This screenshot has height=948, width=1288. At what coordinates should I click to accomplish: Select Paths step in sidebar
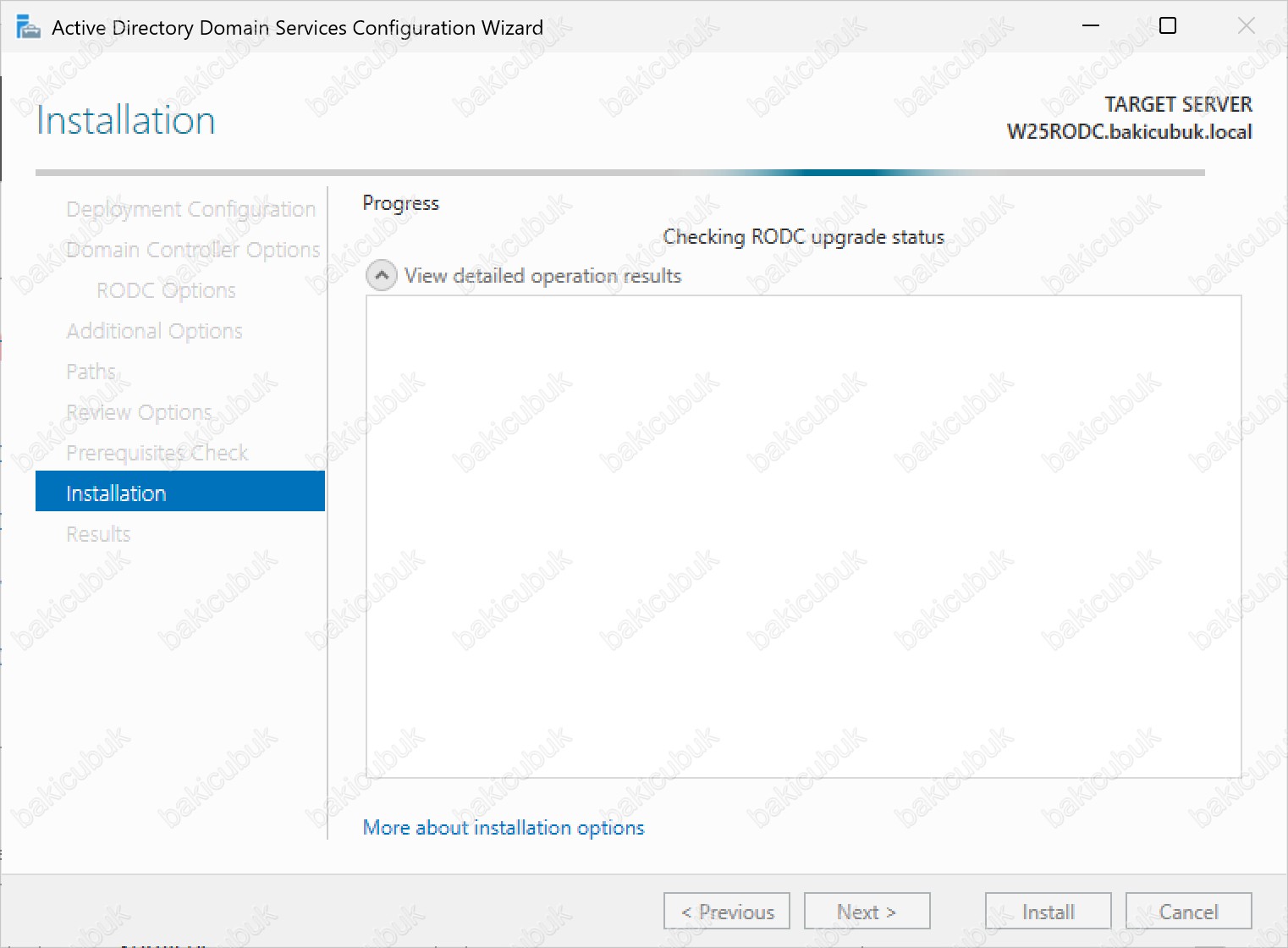(x=91, y=372)
